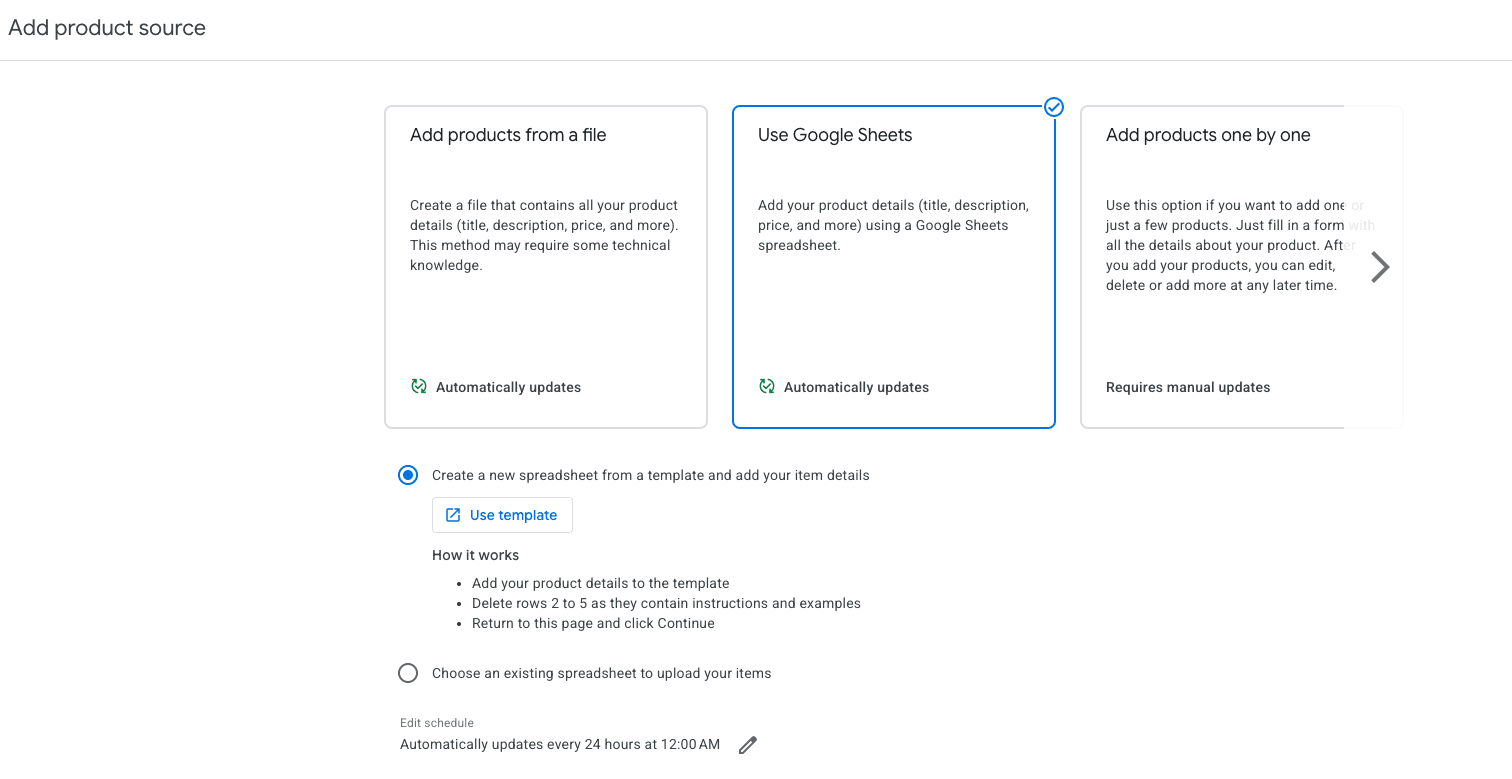
Task: Select the Create a new spreadsheet radio button
Action: pos(408,475)
